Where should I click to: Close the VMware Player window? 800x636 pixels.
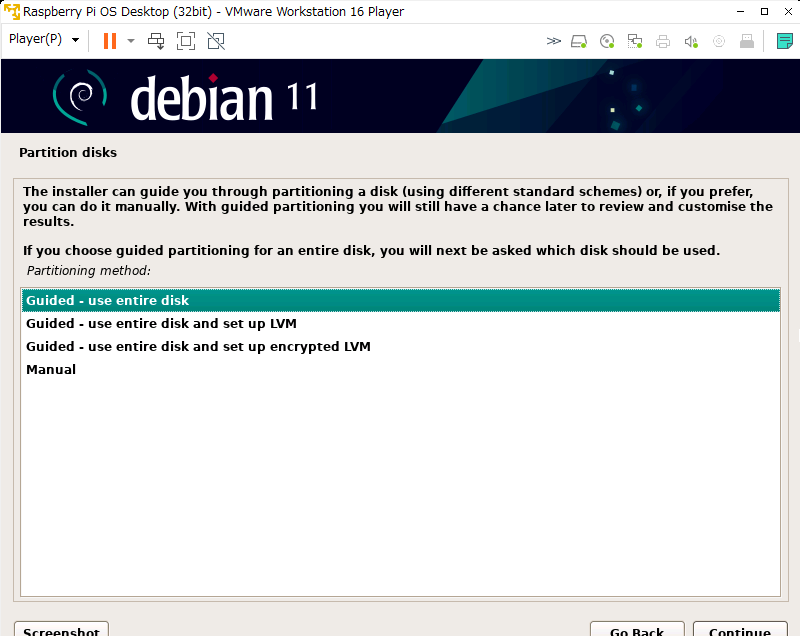coord(788,12)
